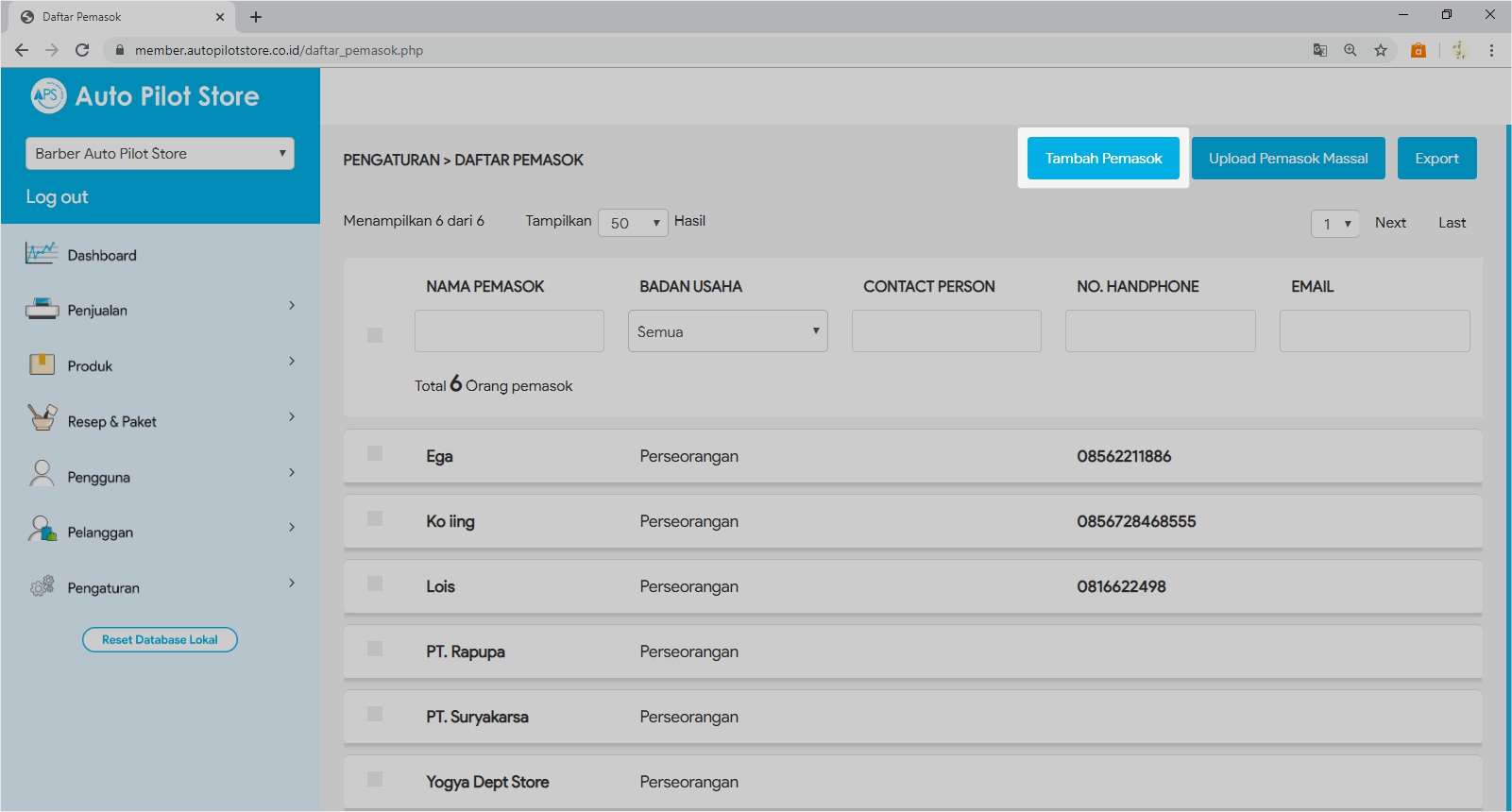Expand the Penjualan menu arrow
Screen dimensions: 1512x812
pos(292,306)
